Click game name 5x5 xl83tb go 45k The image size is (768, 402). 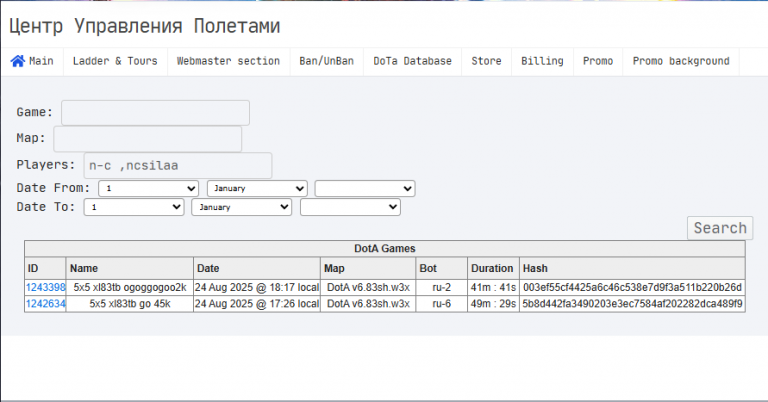pos(130,304)
